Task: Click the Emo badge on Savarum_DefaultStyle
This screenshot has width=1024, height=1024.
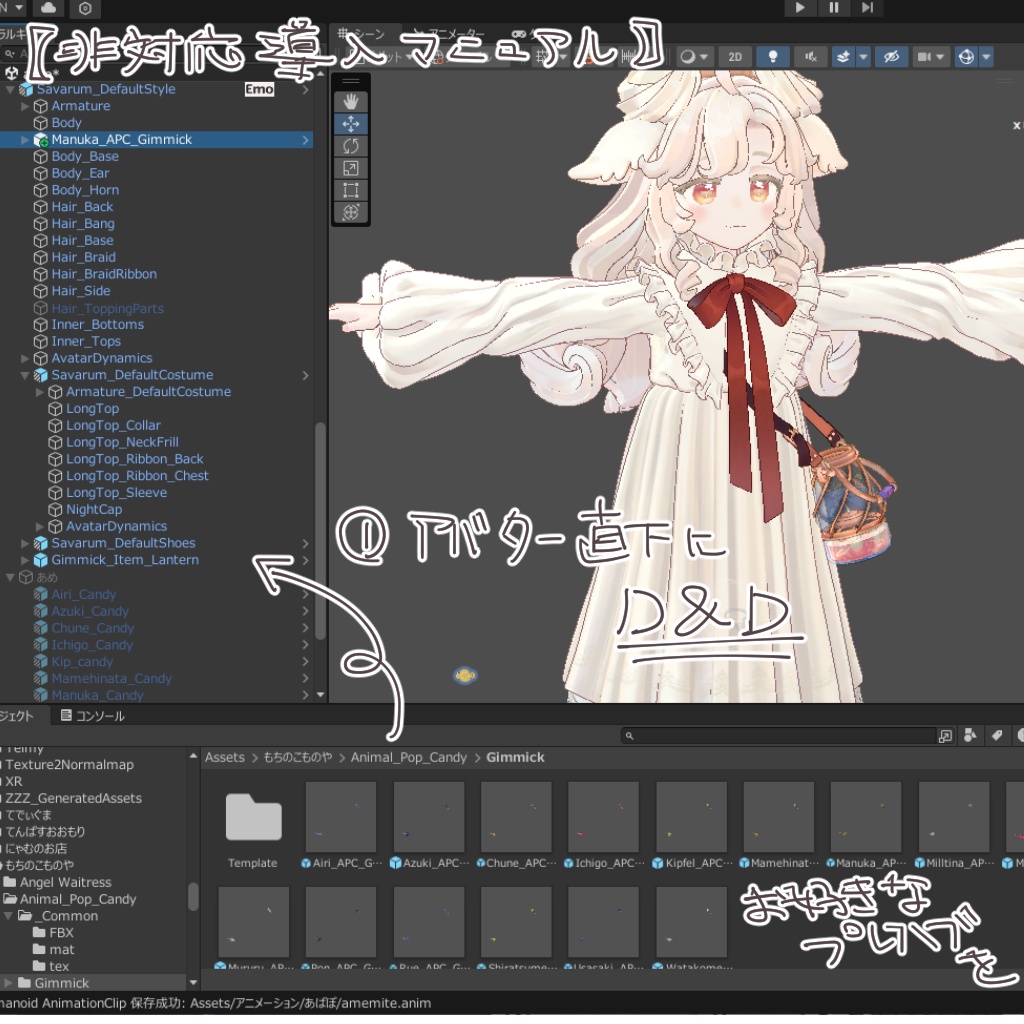Action: [259, 88]
